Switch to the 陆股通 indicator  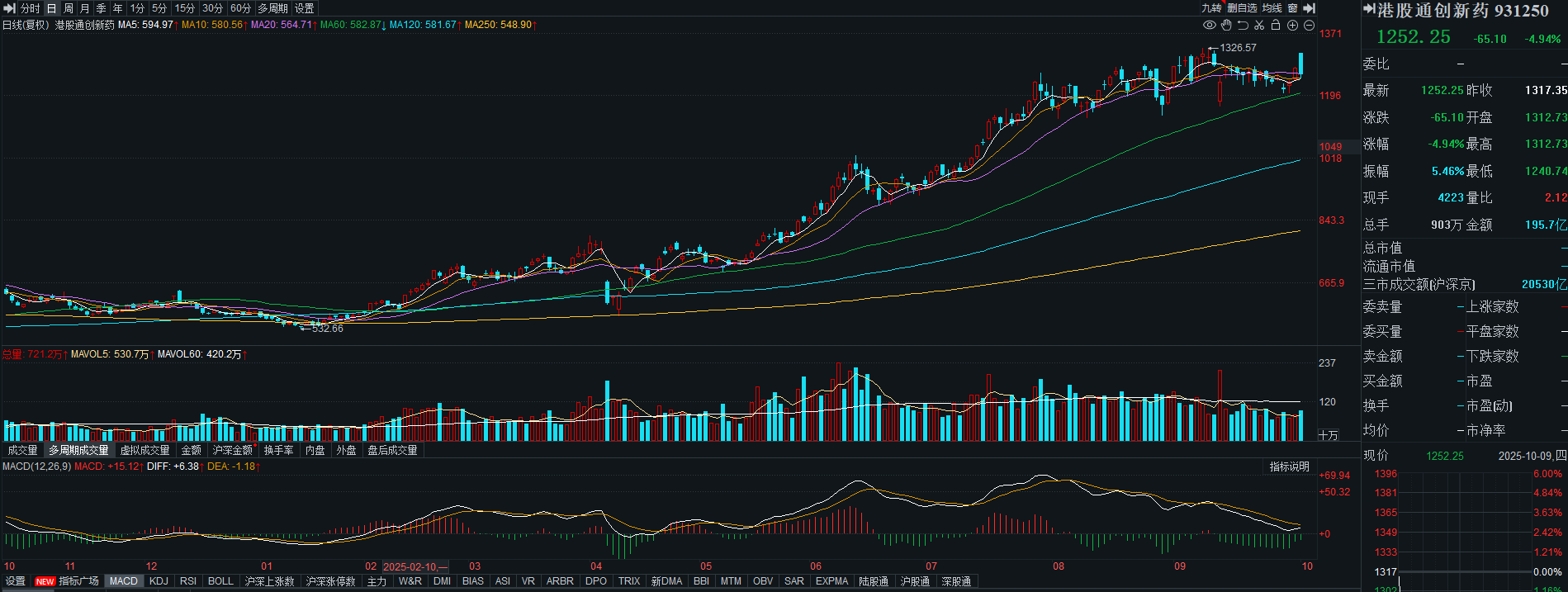point(874,581)
